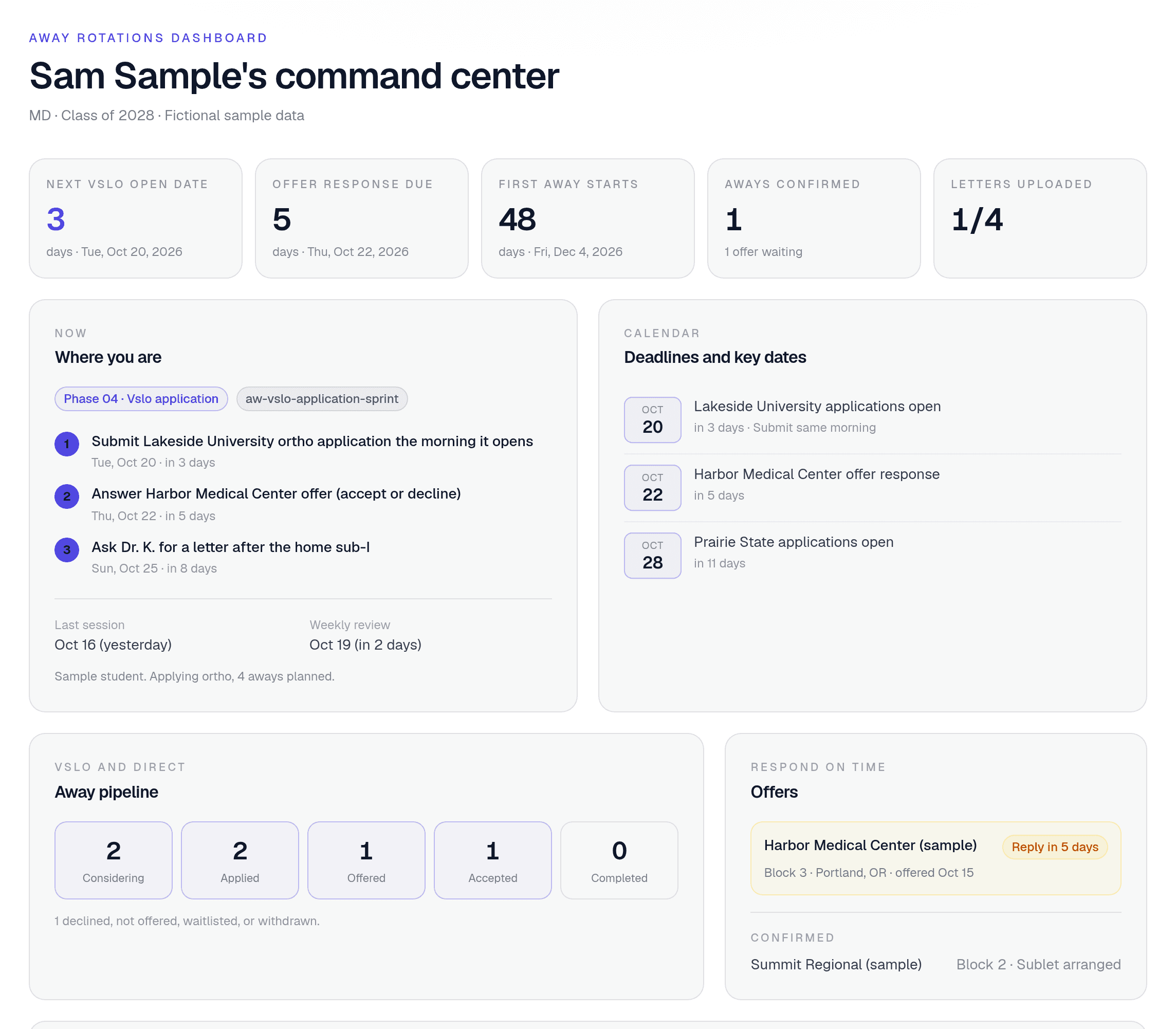Open the Applied pipeline tile
Viewport: 1176px width, 1029px height.
pos(240,860)
